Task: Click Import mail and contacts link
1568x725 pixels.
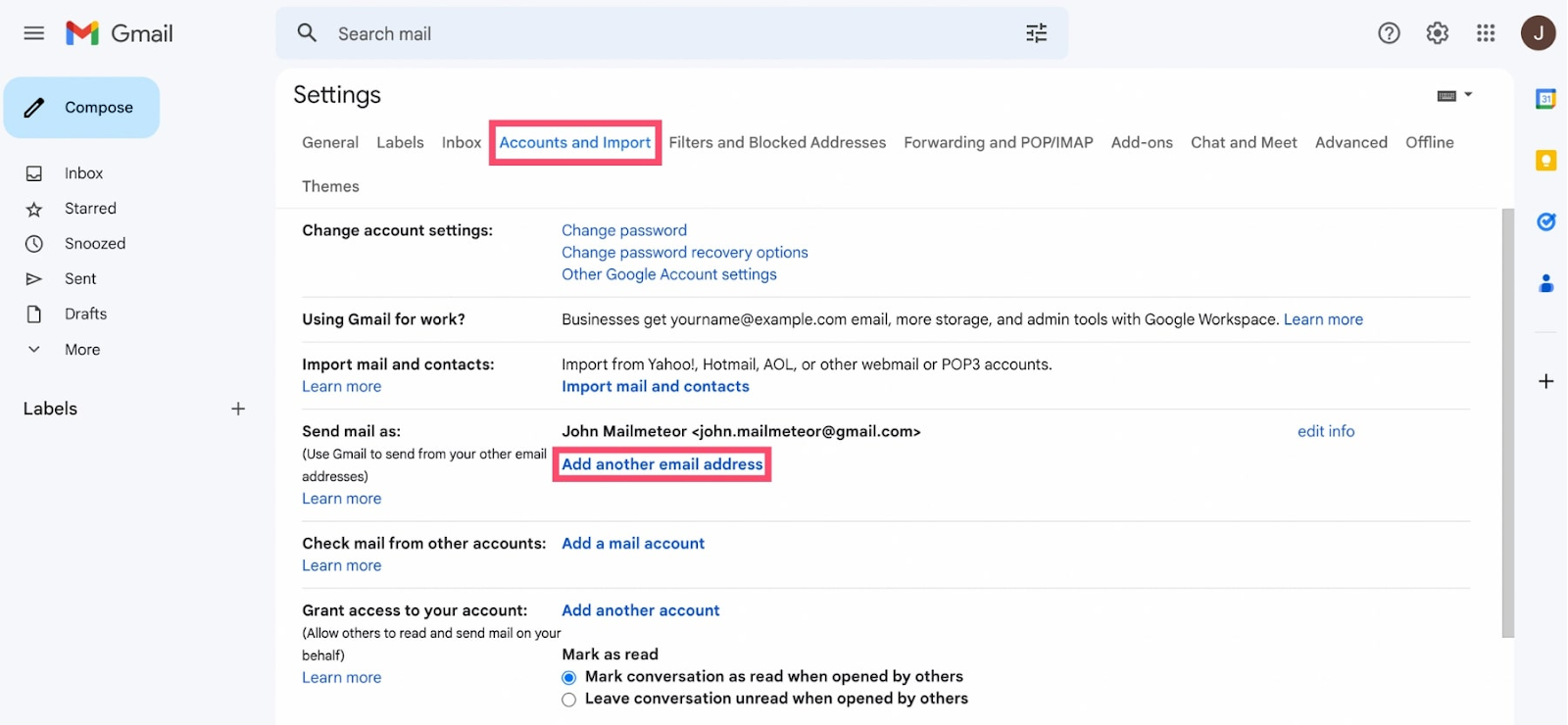Action: pyautogui.click(x=656, y=387)
